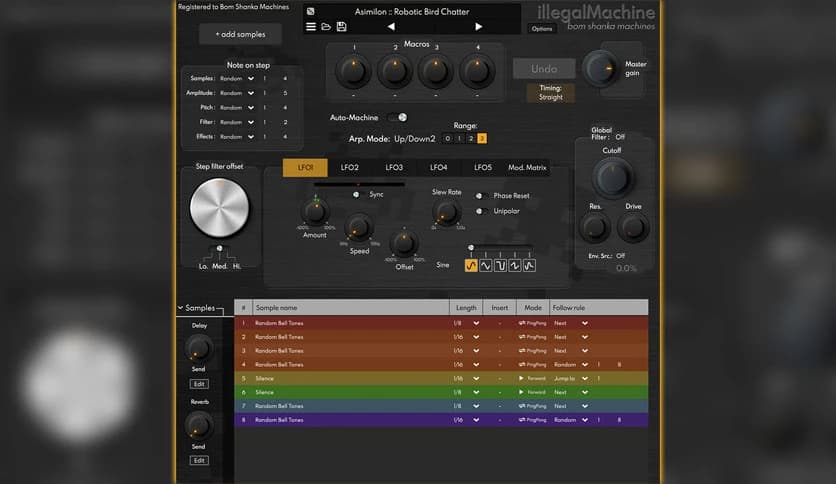The width and height of the screenshot is (836, 484).
Task: Click the Master gain knob
Action: (601, 69)
